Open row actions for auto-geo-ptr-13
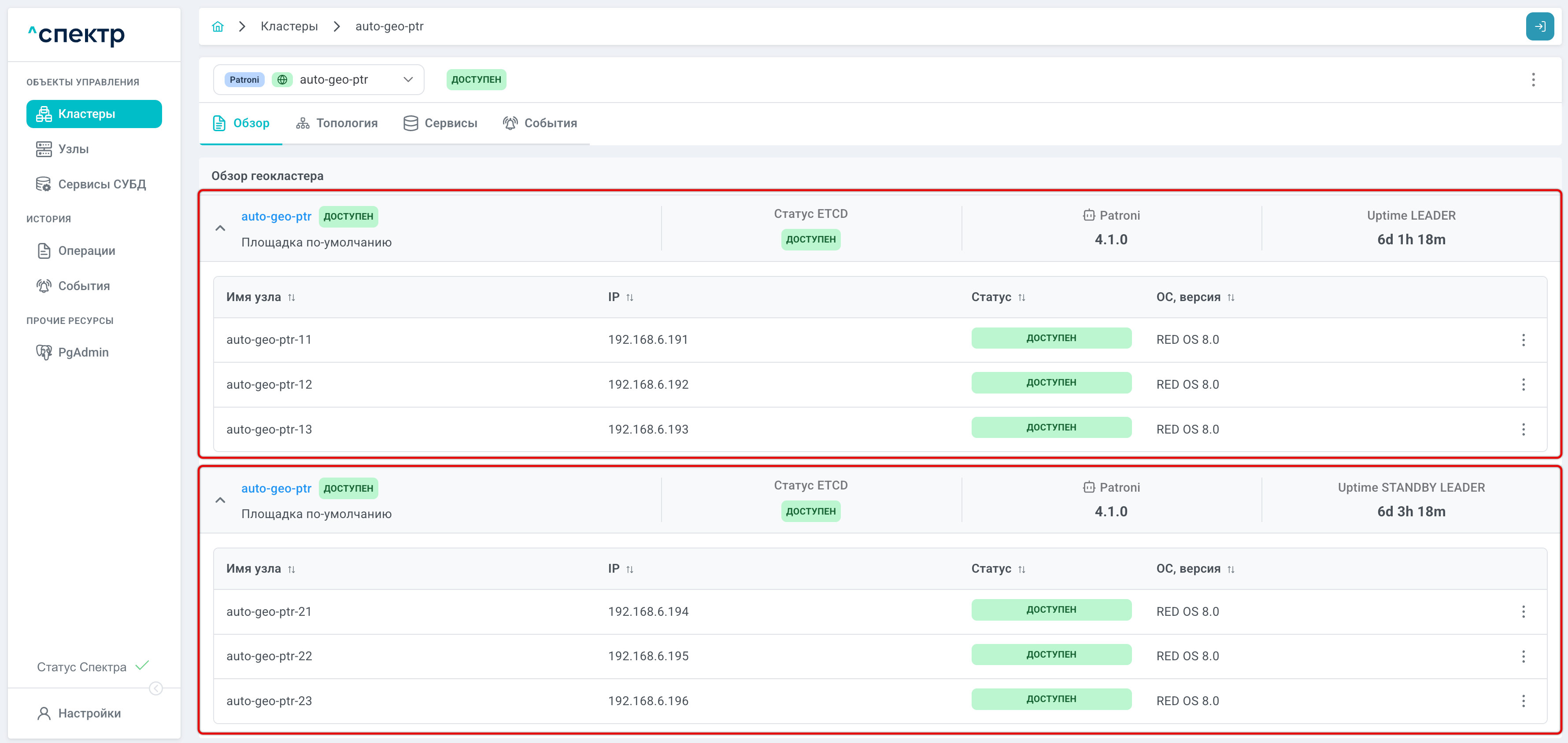1568x743 pixels. (1524, 429)
